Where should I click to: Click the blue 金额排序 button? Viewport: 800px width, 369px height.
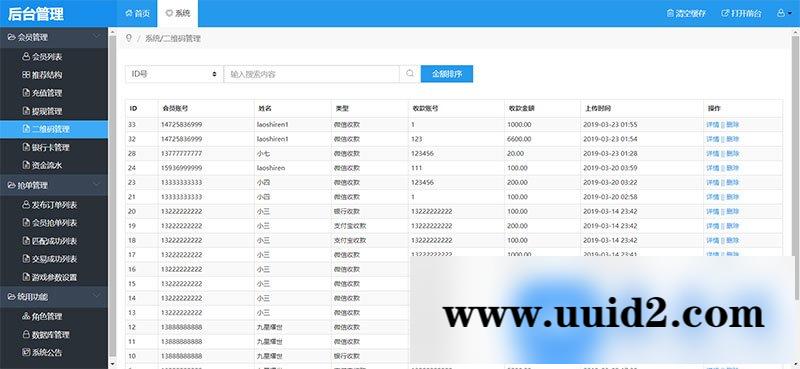point(447,73)
